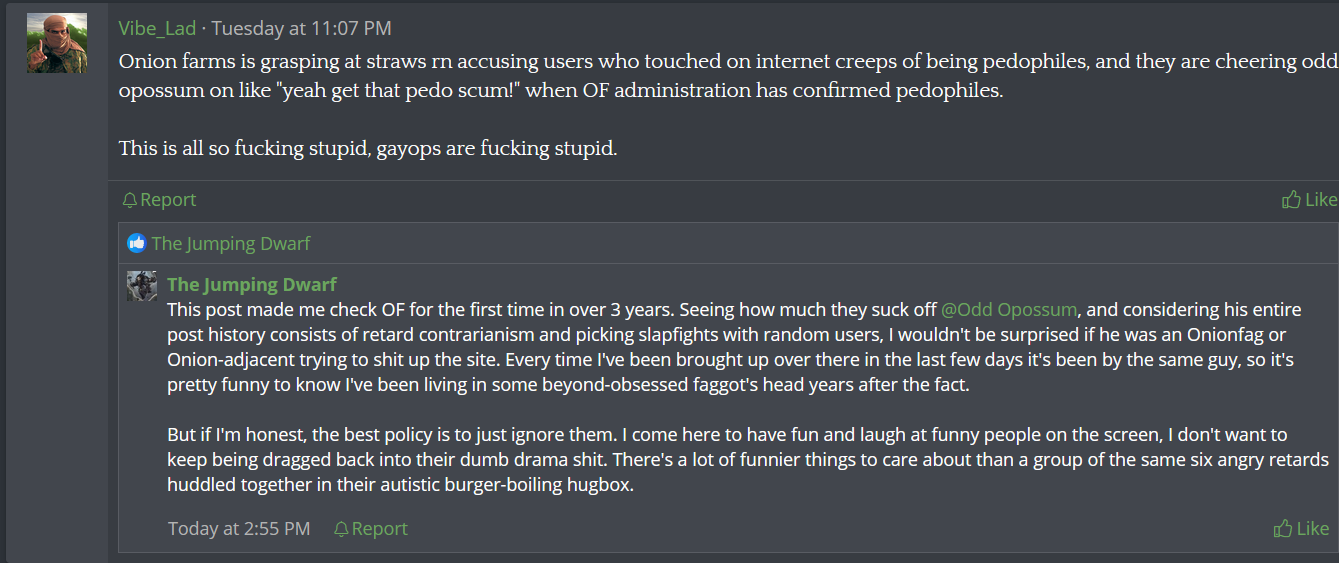The width and height of the screenshot is (1339, 563).
Task: Click The Jumping Dwarf's small avatar
Action: point(142,286)
